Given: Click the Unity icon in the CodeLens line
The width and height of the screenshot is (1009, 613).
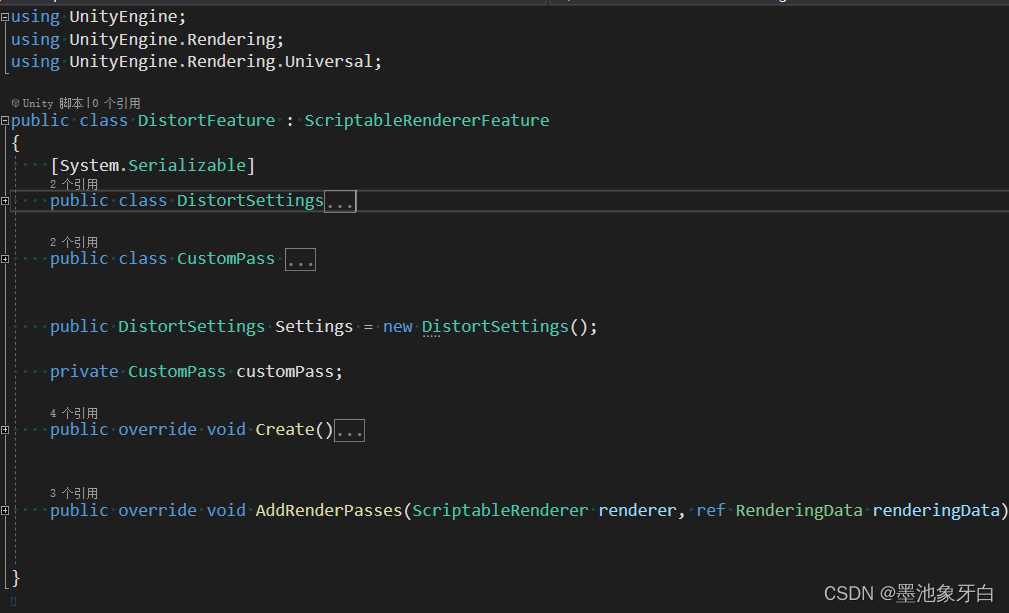Looking at the screenshot, I should [15, 103].
